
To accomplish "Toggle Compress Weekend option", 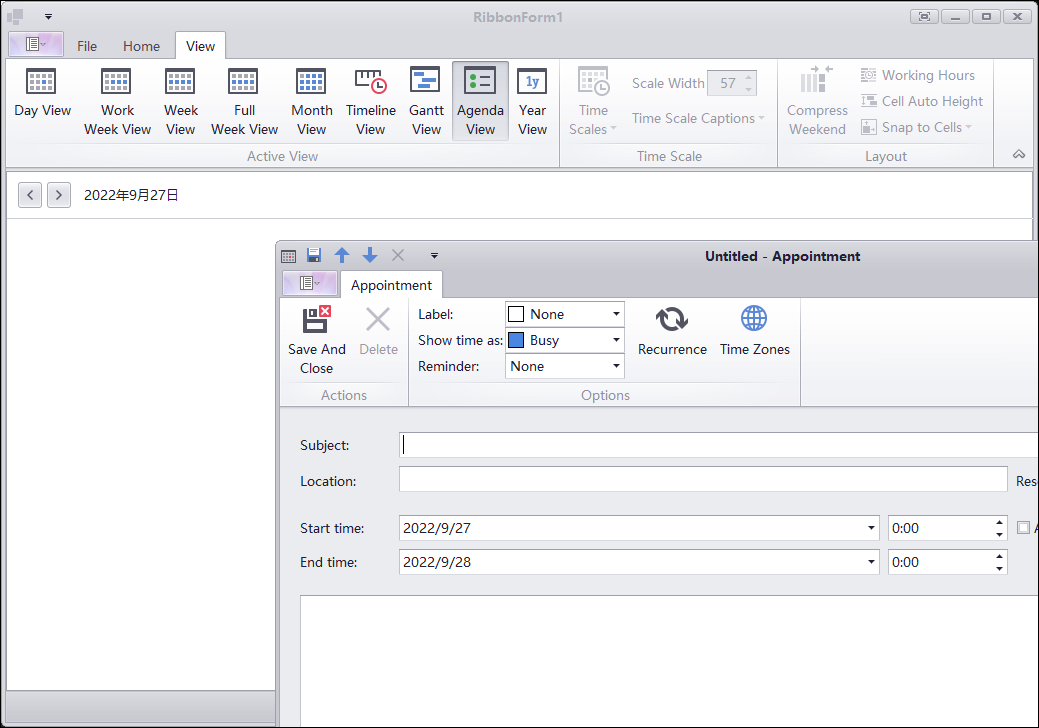I will coord(817,100).
